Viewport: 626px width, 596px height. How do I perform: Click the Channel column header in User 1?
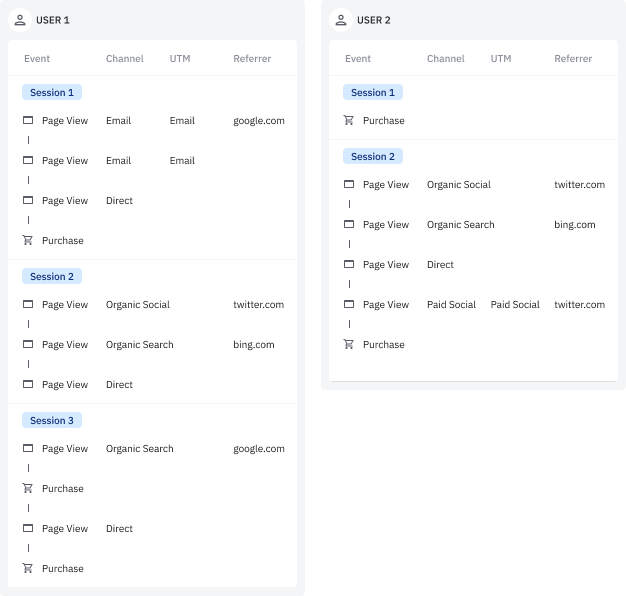click(125, 59)
